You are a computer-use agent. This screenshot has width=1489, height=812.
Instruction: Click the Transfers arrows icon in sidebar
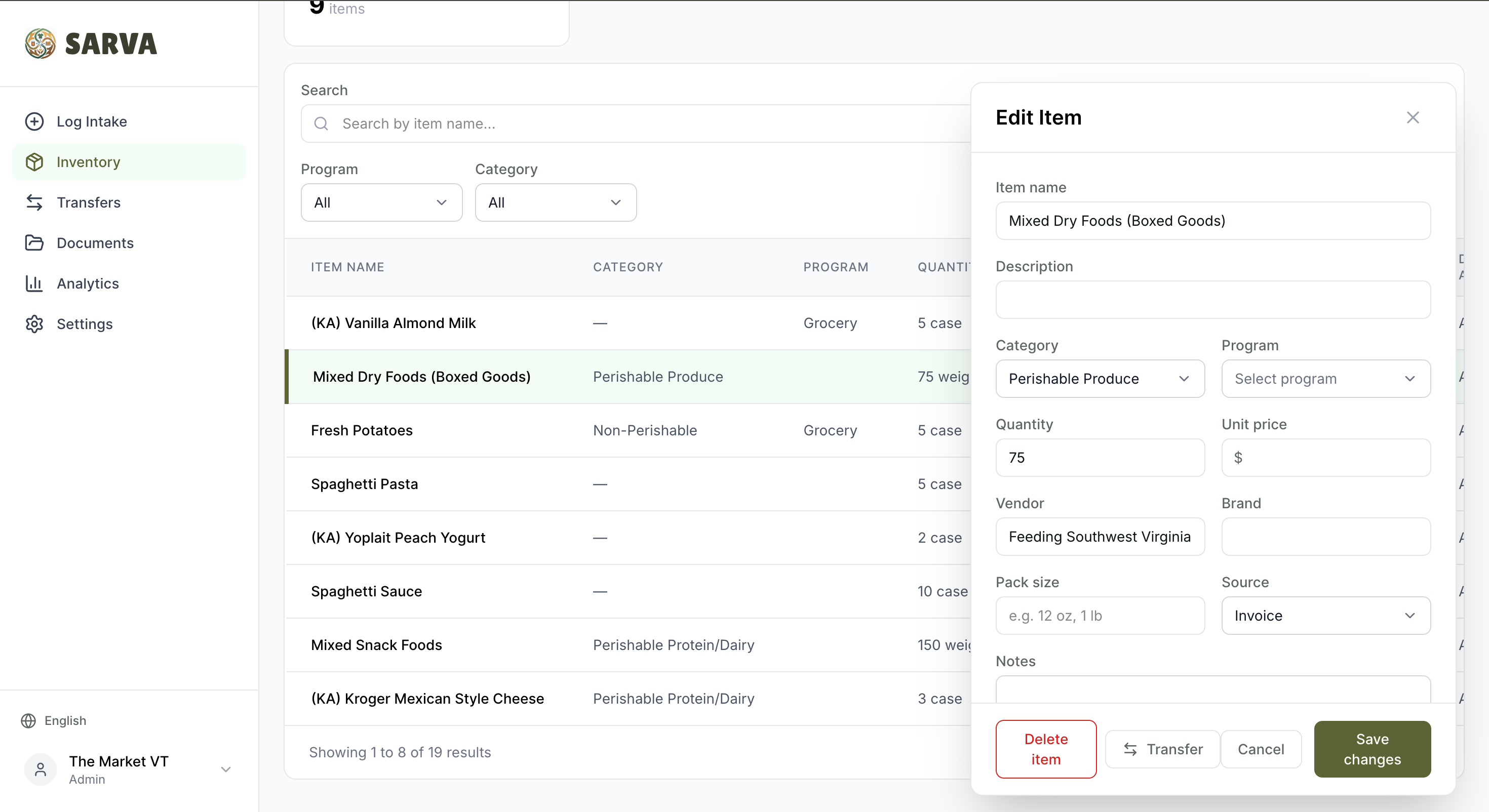pyautogui.click(x=34, y=202)
